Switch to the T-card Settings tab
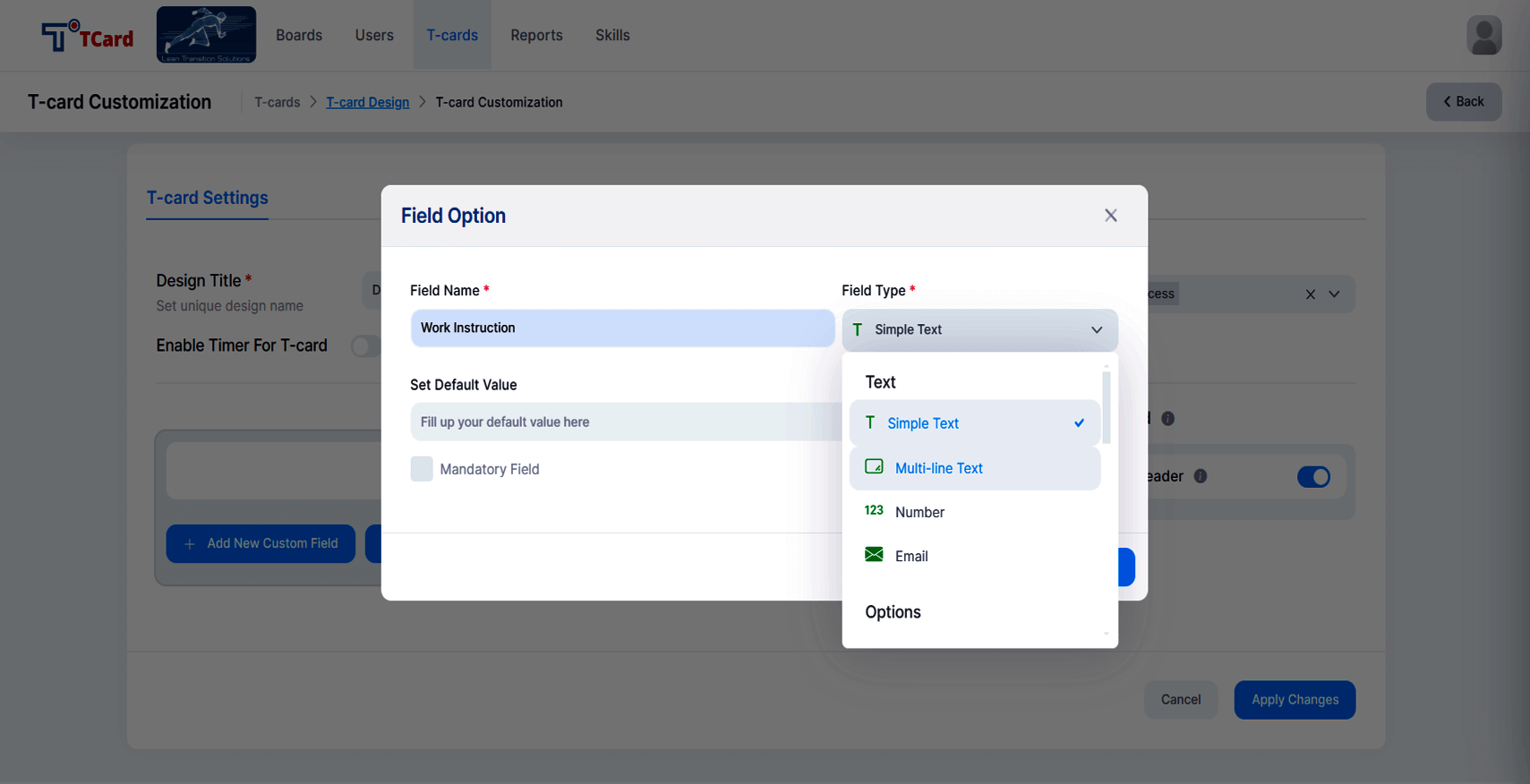This screenshot has height=784, width=1530. click(207, 198)
